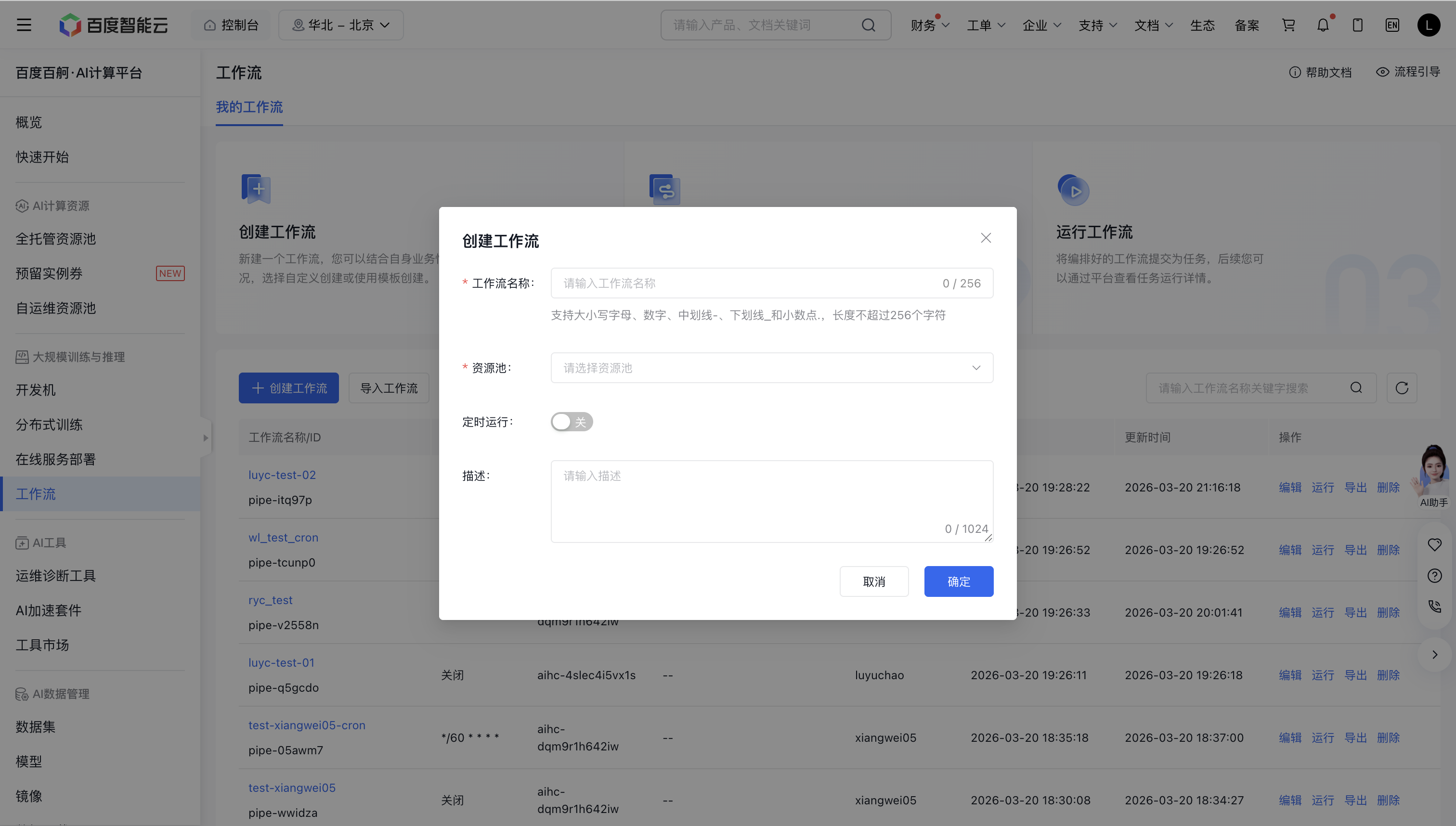This screenshot has width=1456, height=826.
Task: Open the hamburger navigation menu
Action: click(x=24, y=25)
